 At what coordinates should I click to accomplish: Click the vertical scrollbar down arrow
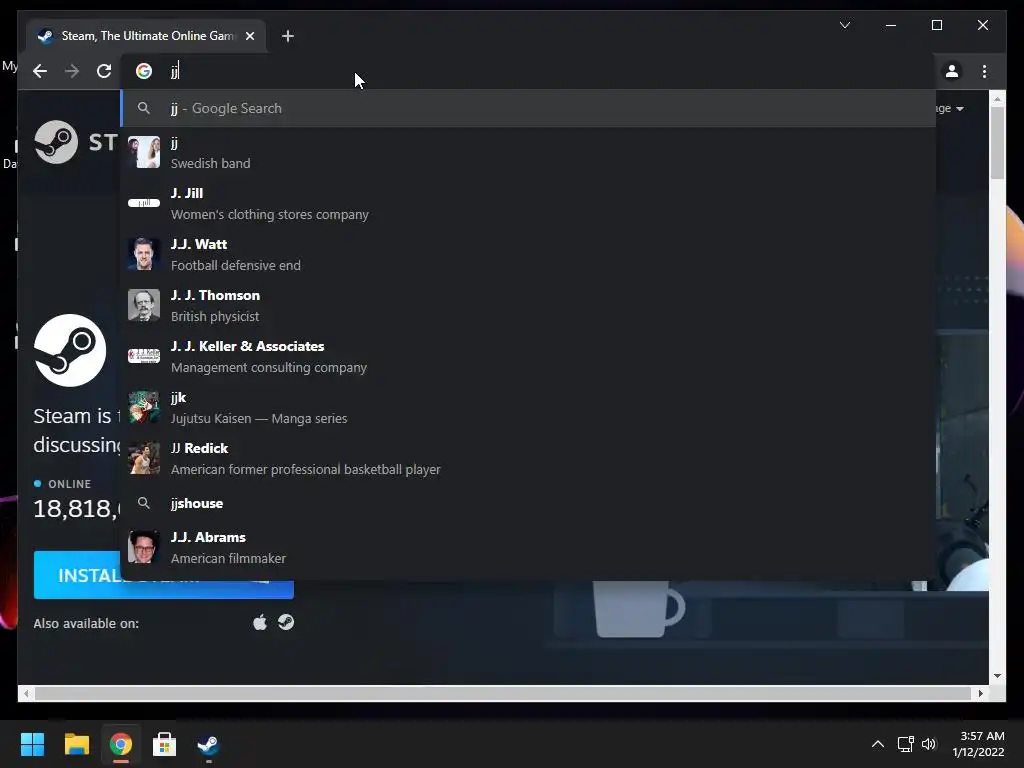(x=997, y=676)
